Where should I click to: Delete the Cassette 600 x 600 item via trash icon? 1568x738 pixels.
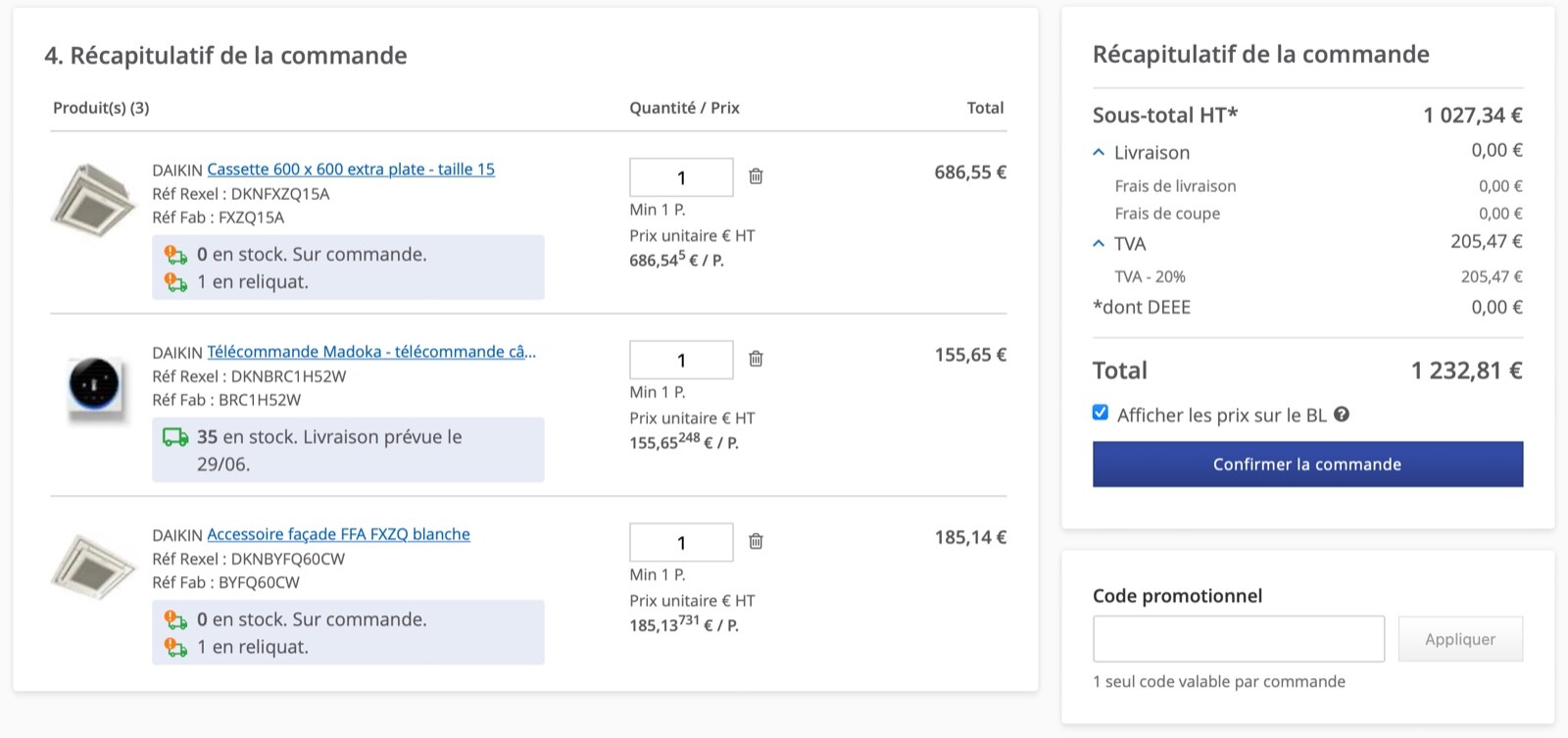756,176
